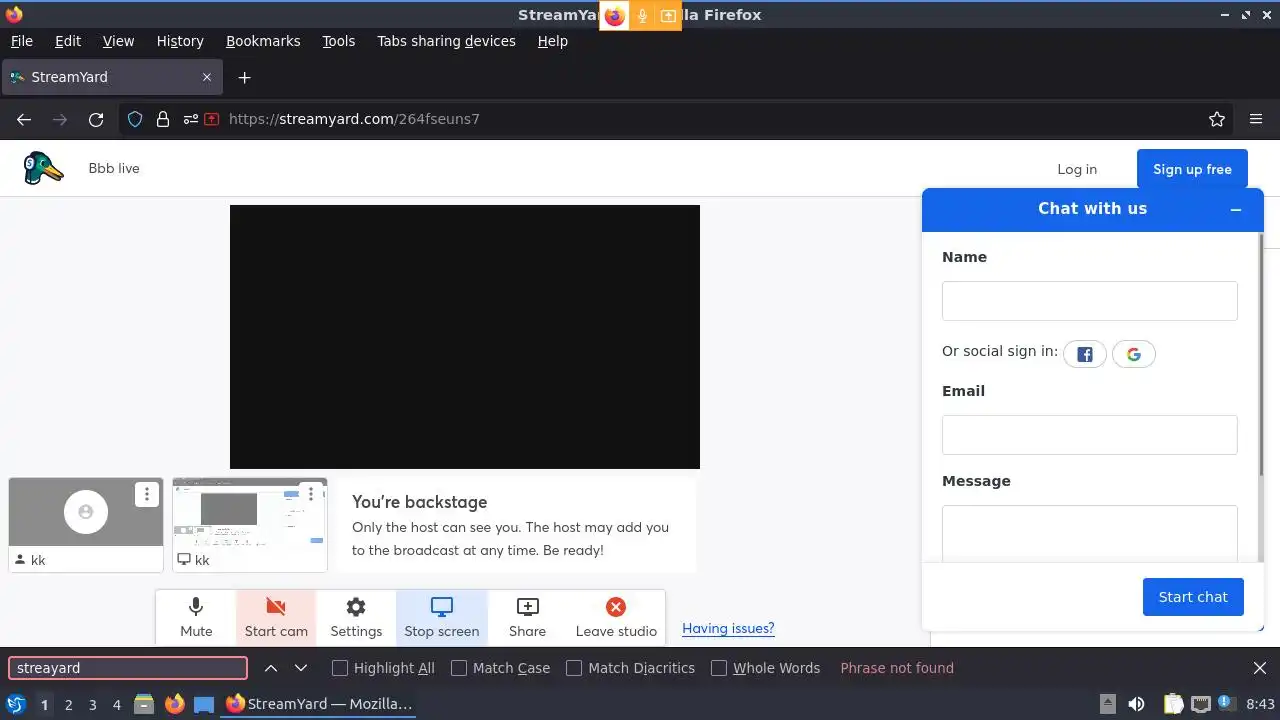
Task: Click the Start cam button
Action: (276, 617)
